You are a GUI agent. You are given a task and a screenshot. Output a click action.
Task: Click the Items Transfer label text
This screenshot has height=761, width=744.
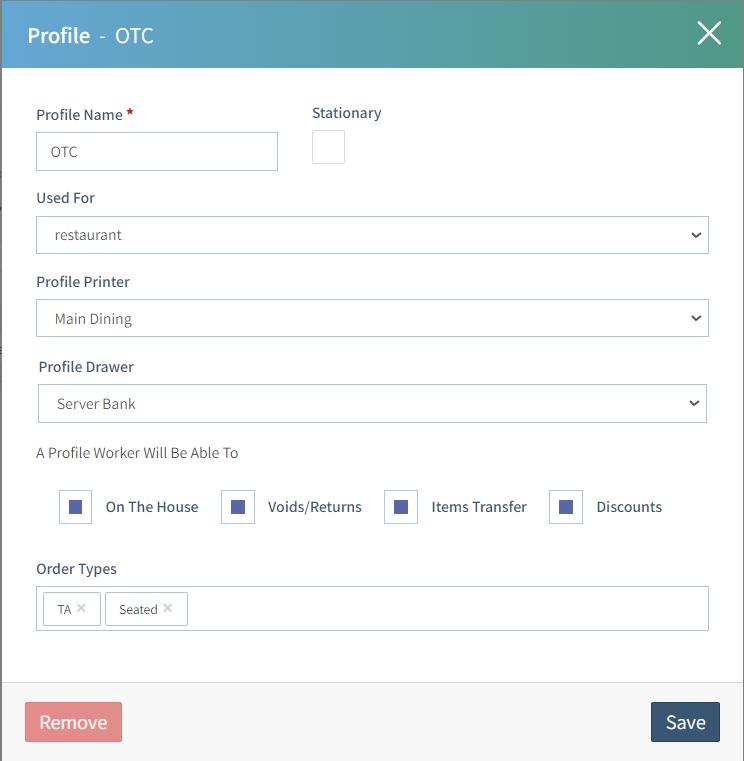click(x=479, y=507)
